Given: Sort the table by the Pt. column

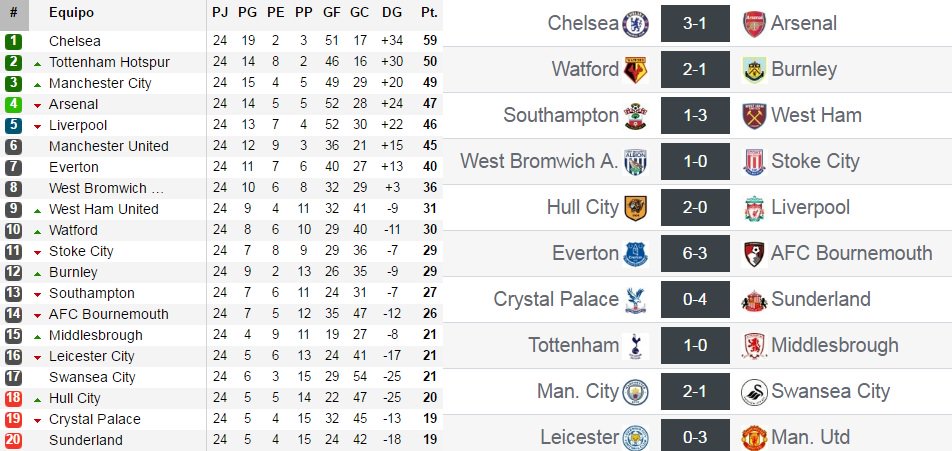Looking at the screenshot, I should tap(430, 13).
